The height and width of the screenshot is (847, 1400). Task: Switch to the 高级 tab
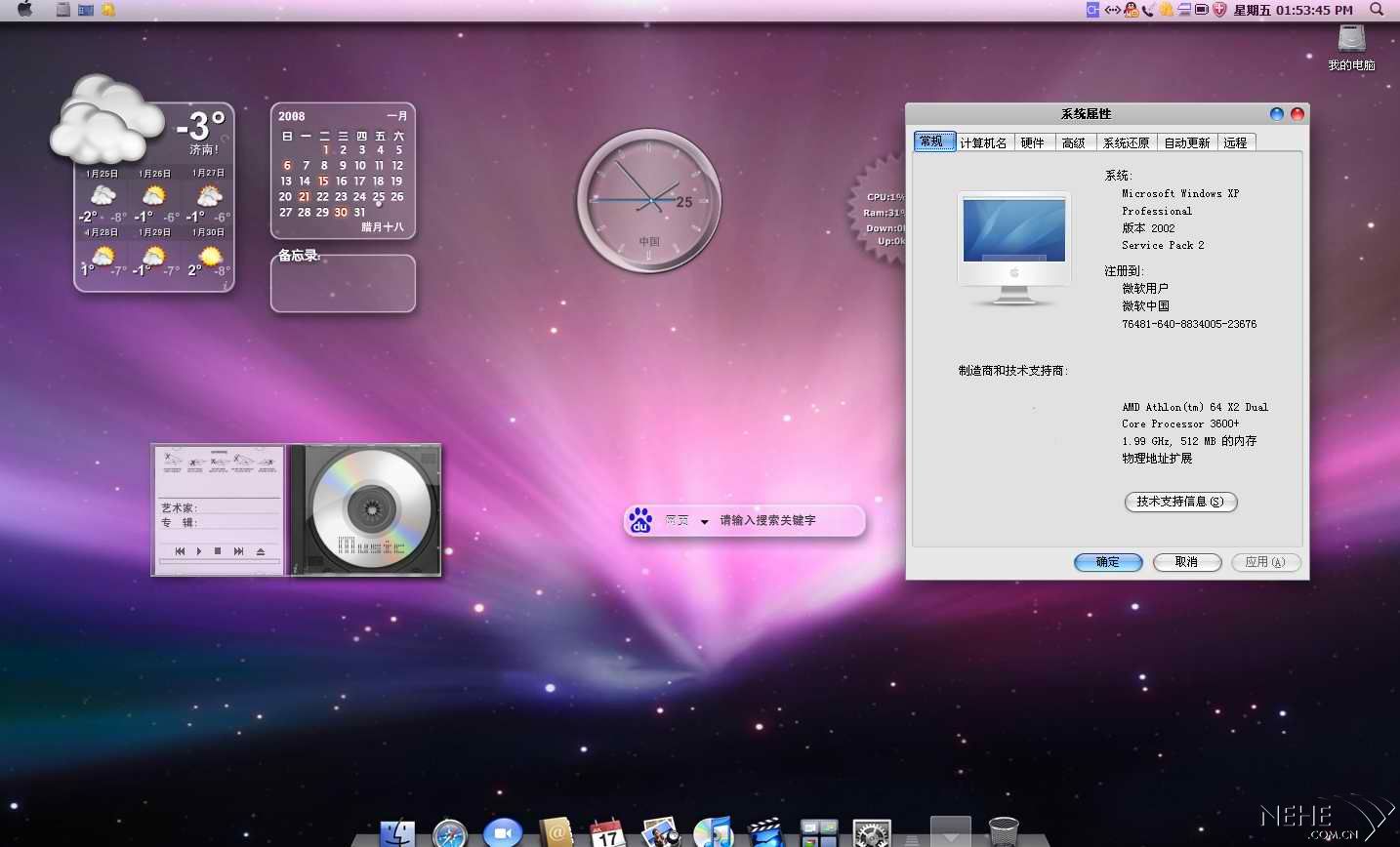(x=1074, y=142)
